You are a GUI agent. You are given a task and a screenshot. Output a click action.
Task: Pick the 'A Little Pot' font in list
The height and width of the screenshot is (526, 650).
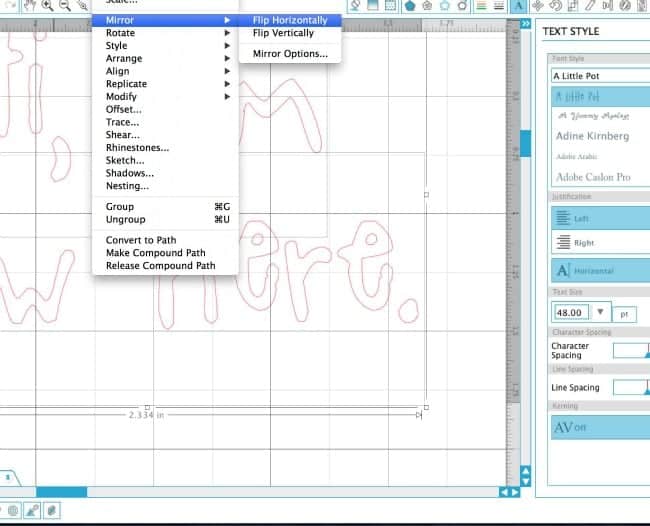point(600,97)
